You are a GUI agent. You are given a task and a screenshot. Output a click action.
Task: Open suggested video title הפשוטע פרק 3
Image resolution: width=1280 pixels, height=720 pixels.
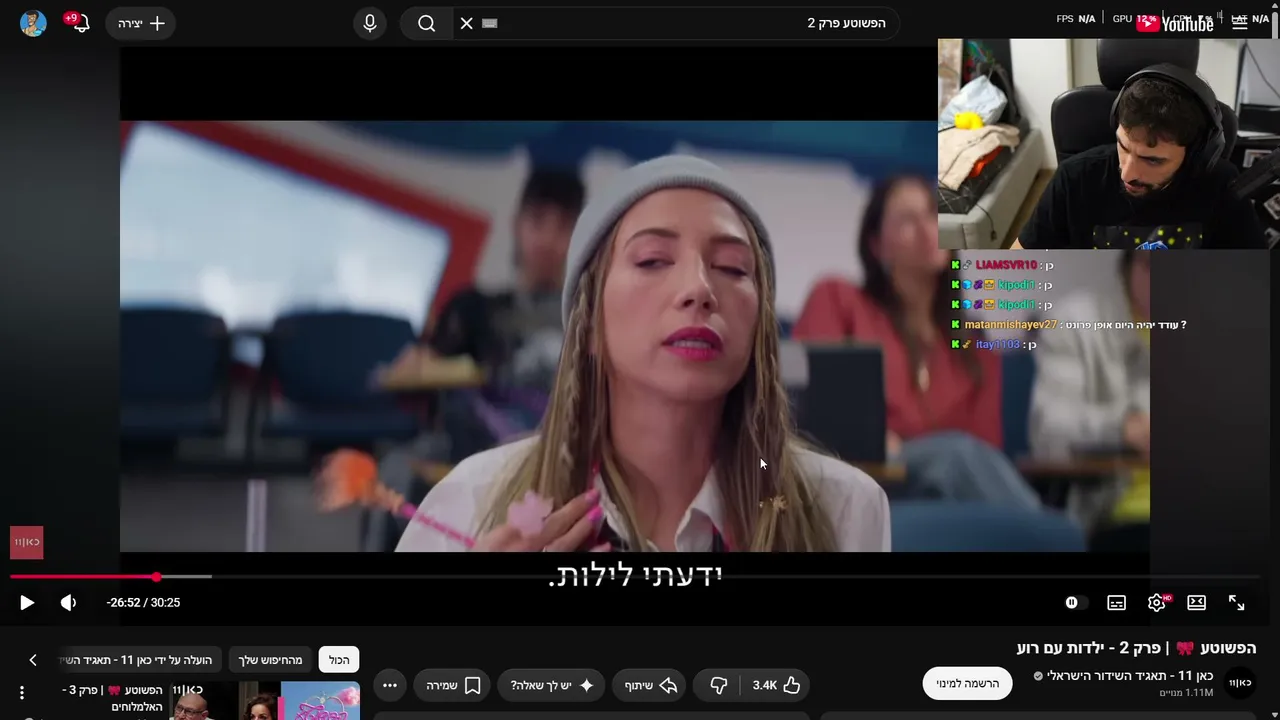pyautogui.click(x=112, y=698)
